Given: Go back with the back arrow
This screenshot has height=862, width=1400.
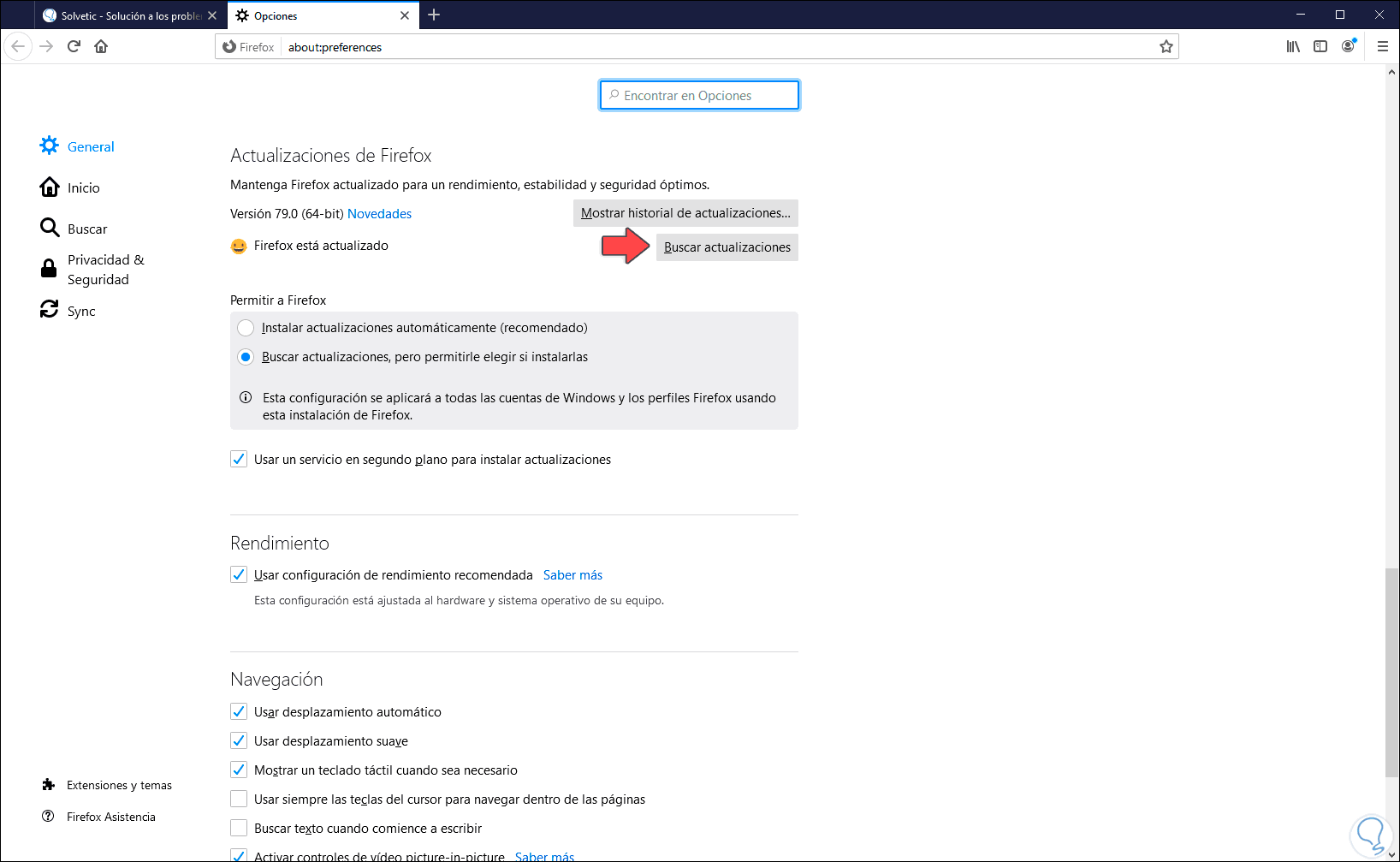Looking at the screenshot, I should pos(18,46).
